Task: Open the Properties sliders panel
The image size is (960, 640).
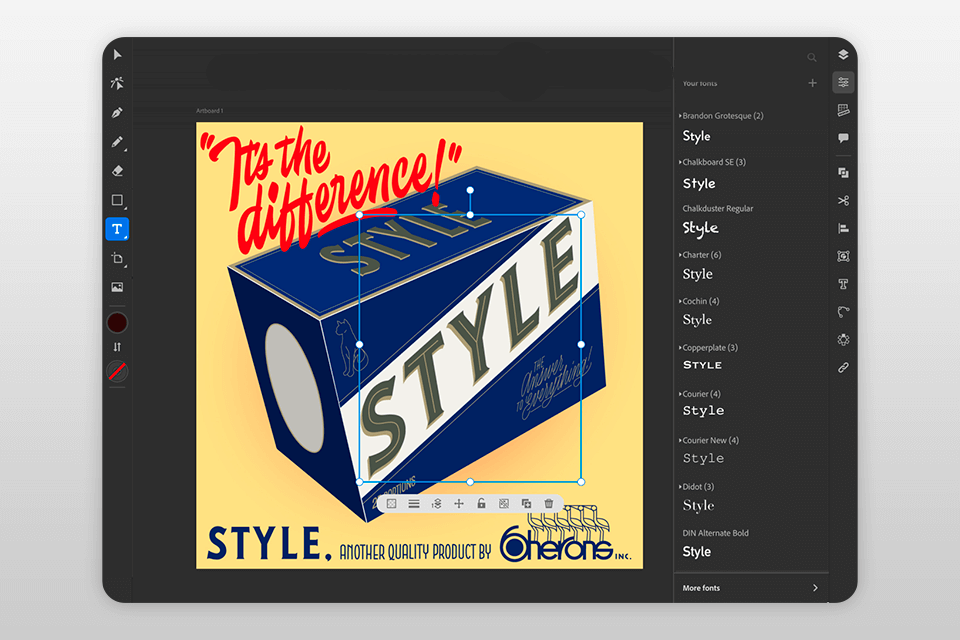Action: [x=843, y=82]
